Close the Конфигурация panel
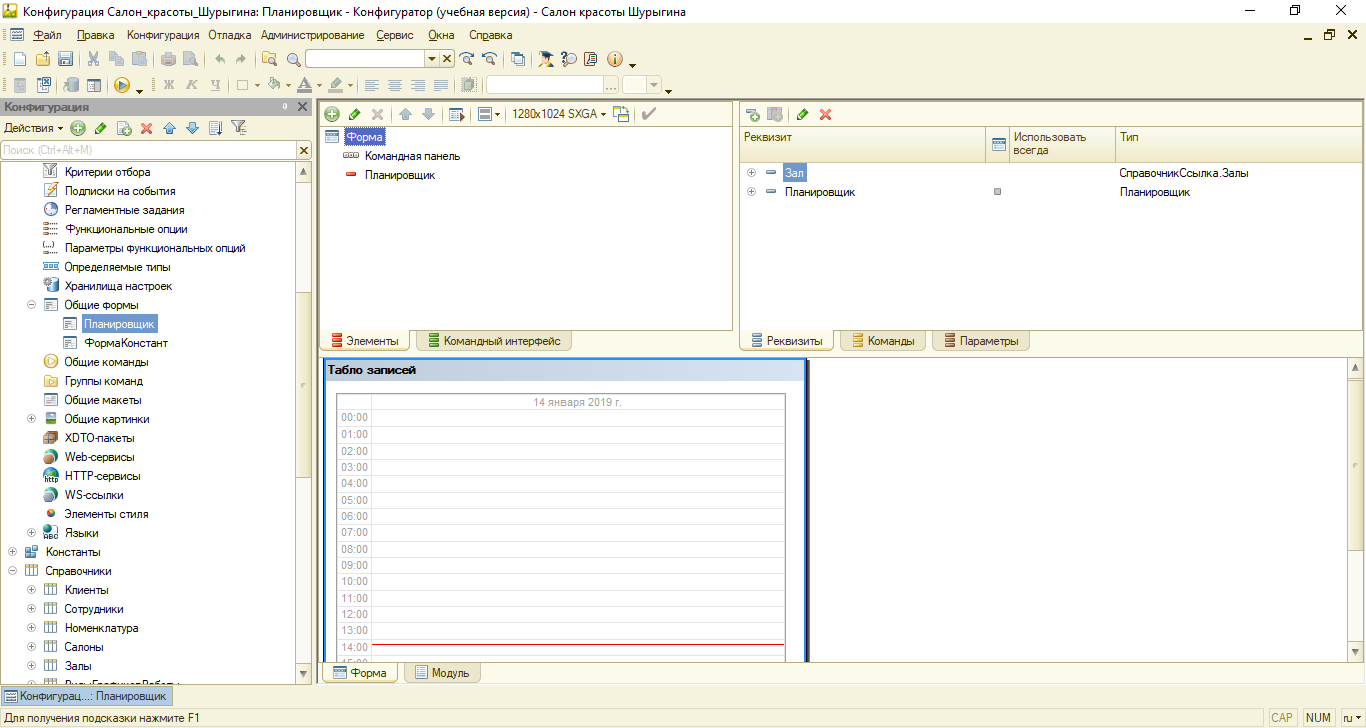This screenshot has height=728, width=1366. (x=303, y=107)
